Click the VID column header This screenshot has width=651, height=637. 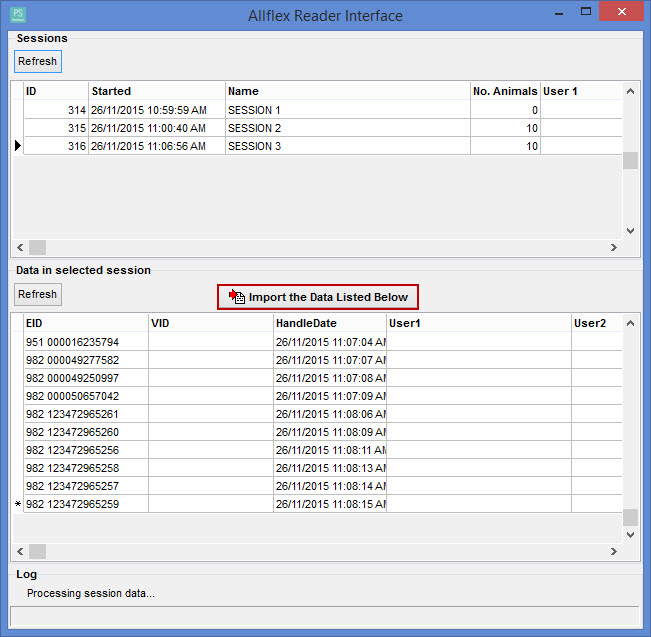coord(211,323)
